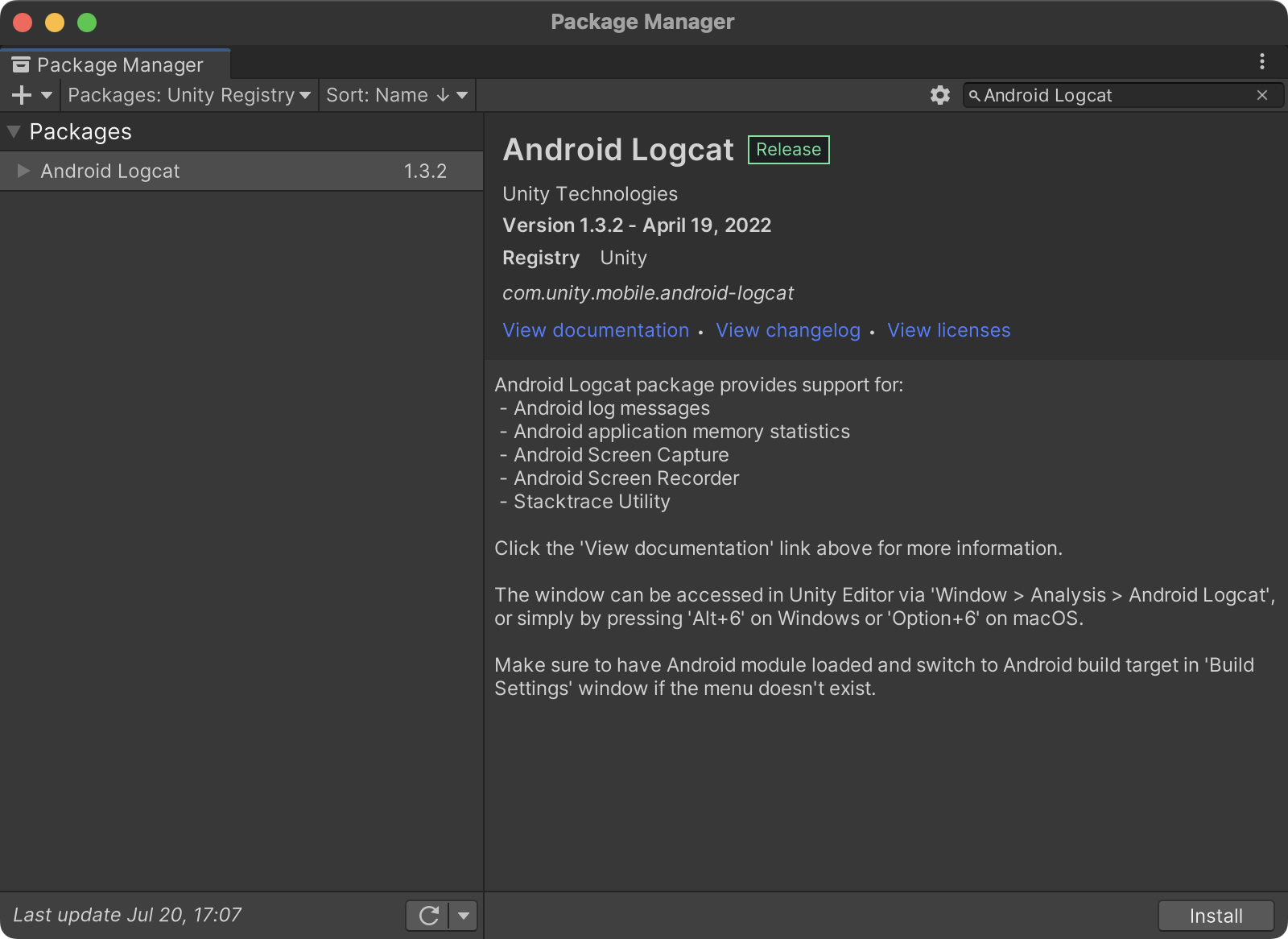
Task: Switch to the Package Manager tab
Action: click(x=121, y=64)
